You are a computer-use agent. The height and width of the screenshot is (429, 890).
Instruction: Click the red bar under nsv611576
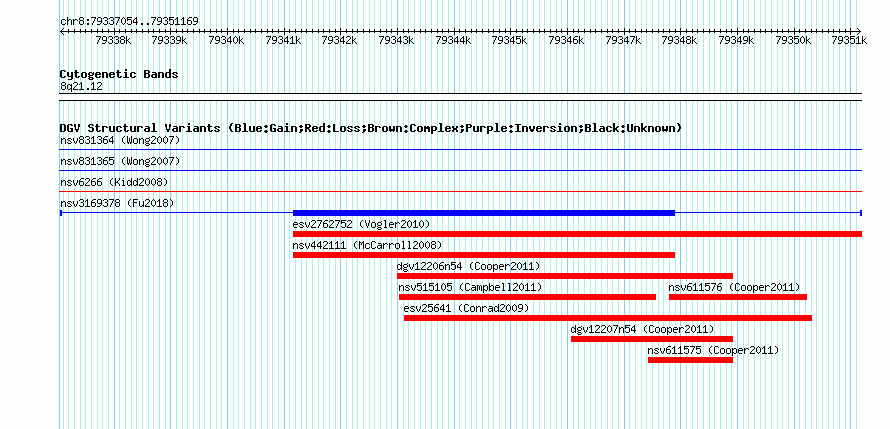[738, 297]
